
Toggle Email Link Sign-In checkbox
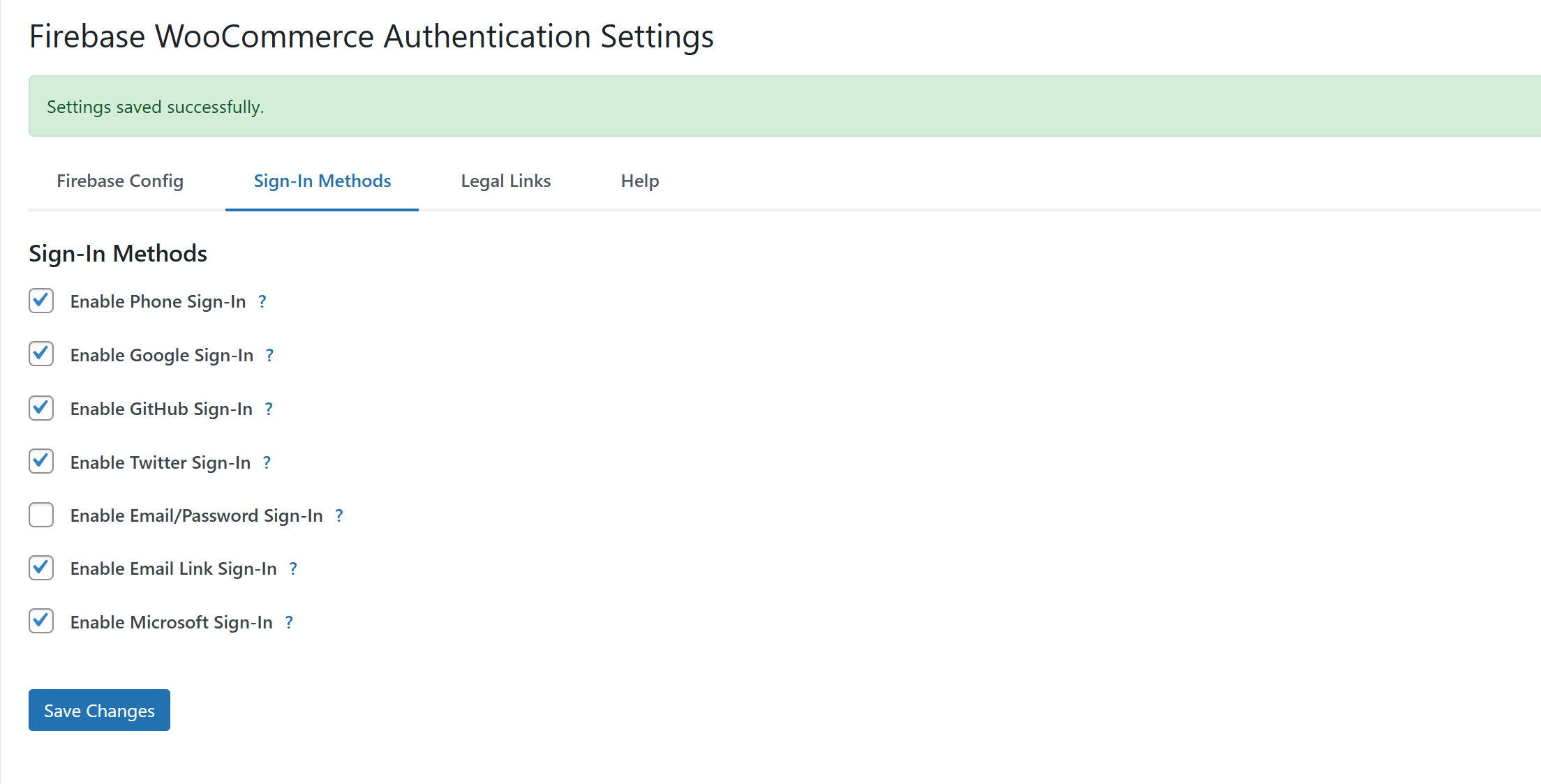[41, 568]
